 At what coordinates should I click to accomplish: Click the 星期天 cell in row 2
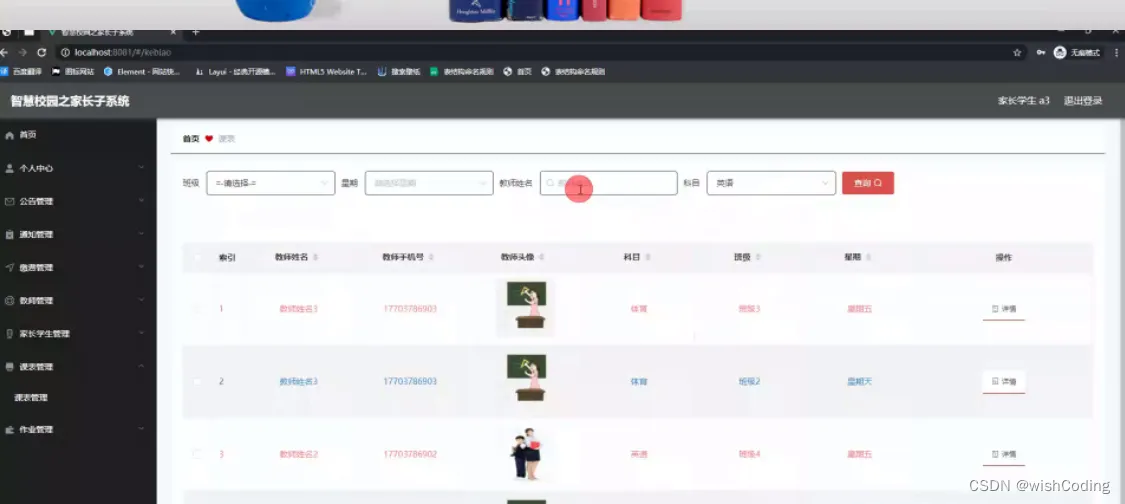859,381
